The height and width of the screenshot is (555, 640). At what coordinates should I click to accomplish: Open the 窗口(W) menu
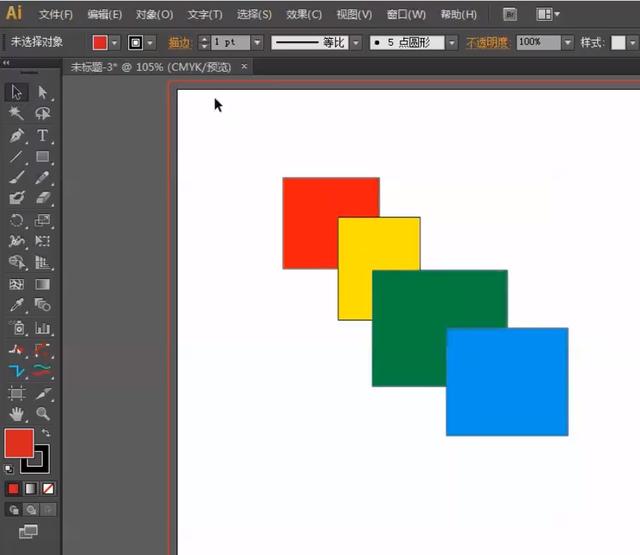[x=406, y=15]
